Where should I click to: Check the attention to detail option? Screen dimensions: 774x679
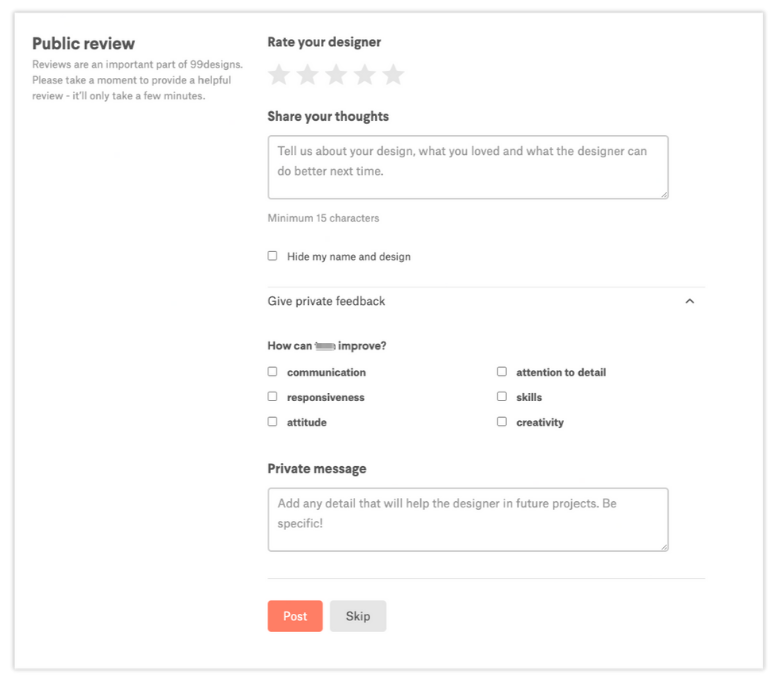pos(502,372)
